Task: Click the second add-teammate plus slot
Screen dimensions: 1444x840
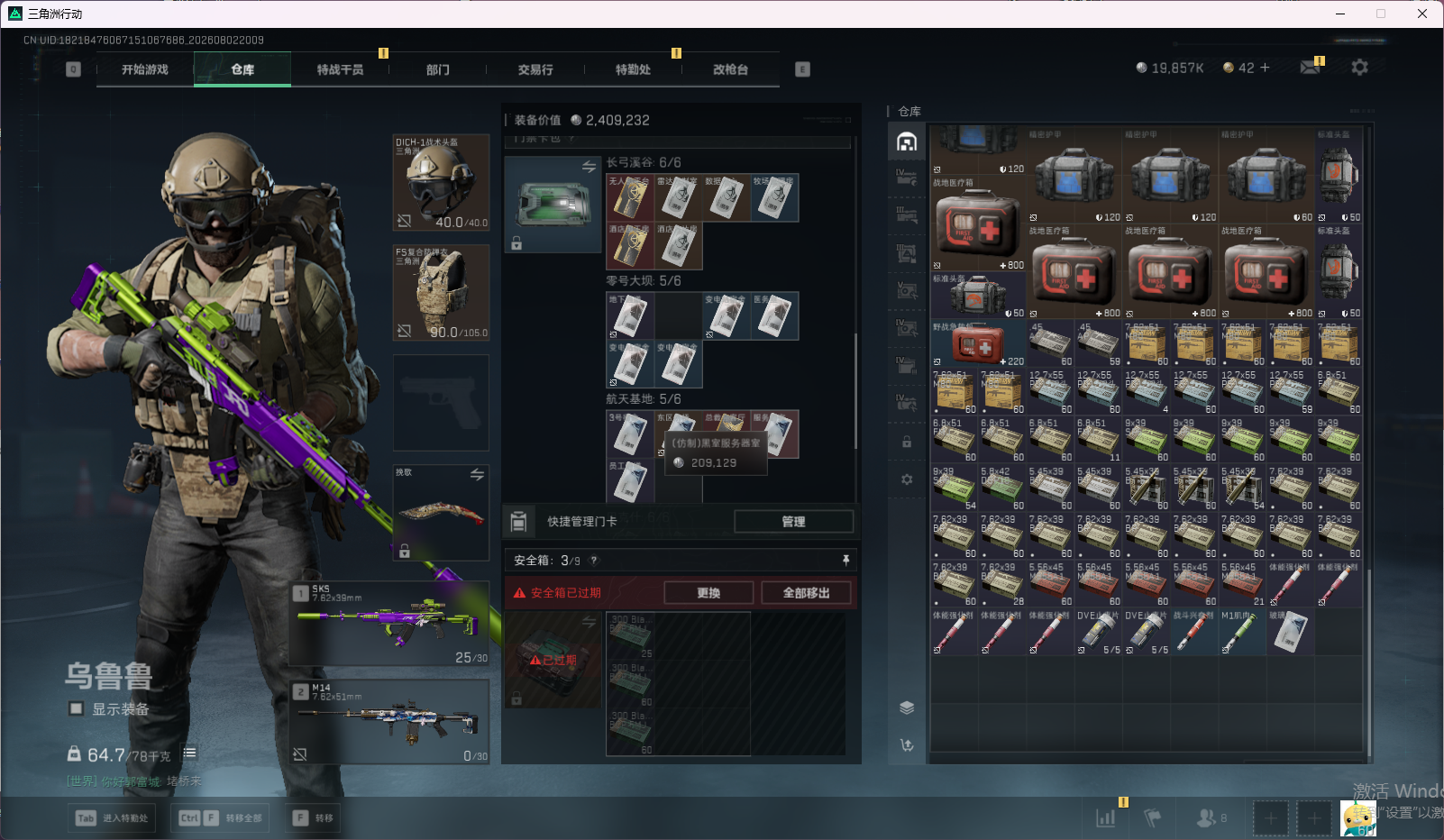Action: click(x=1314, y=818)
